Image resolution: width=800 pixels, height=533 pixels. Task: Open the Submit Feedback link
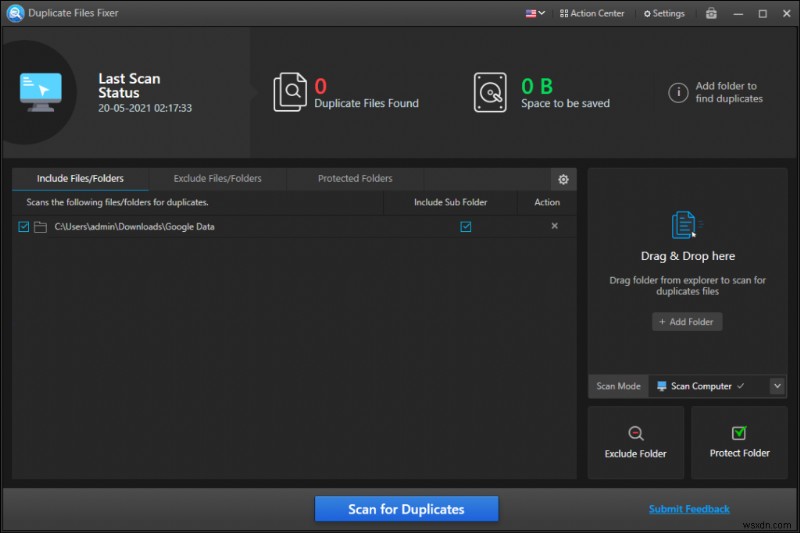(x=689, y=509)
